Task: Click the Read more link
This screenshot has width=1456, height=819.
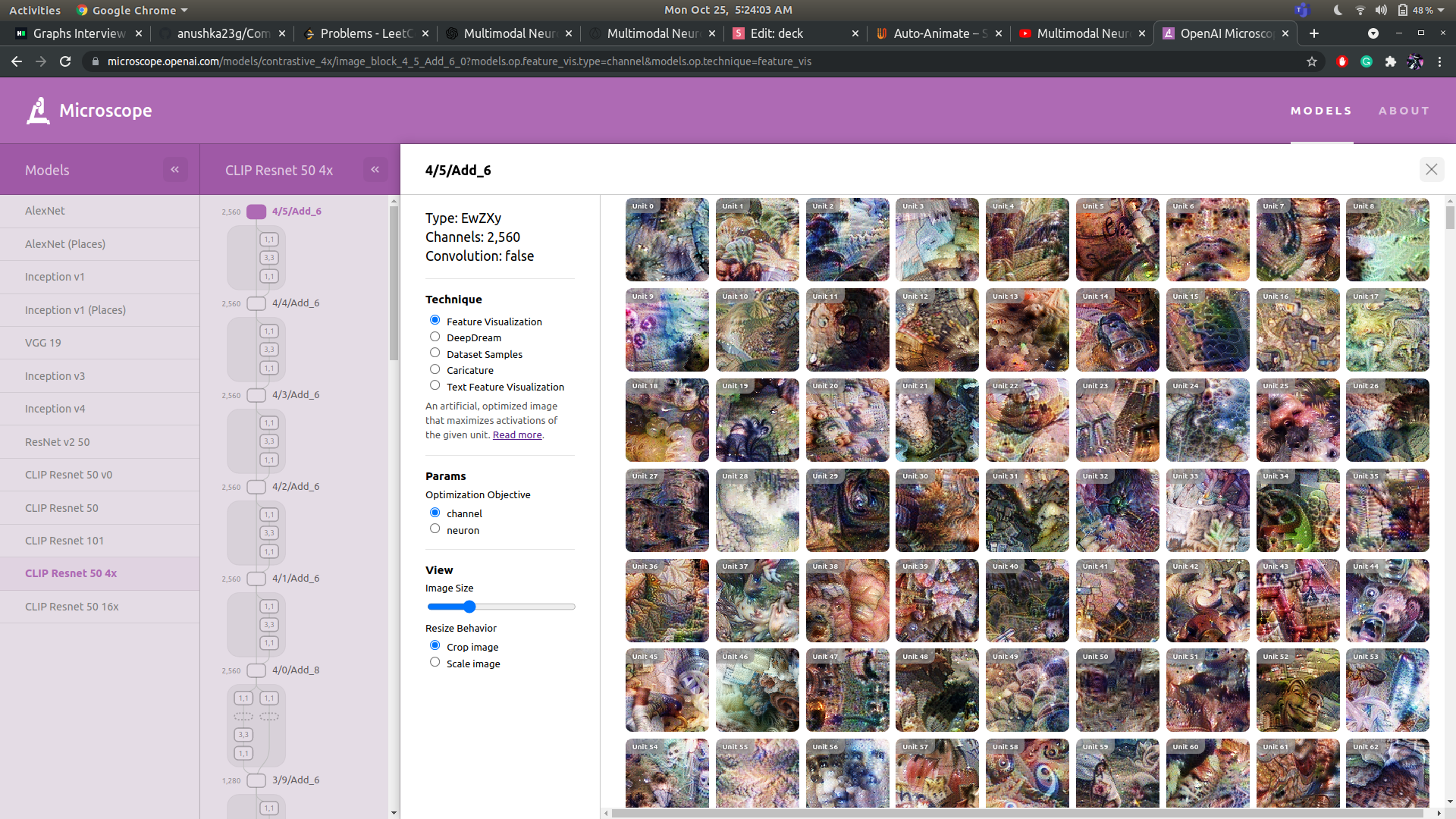Action: click(x=517, y=435)
